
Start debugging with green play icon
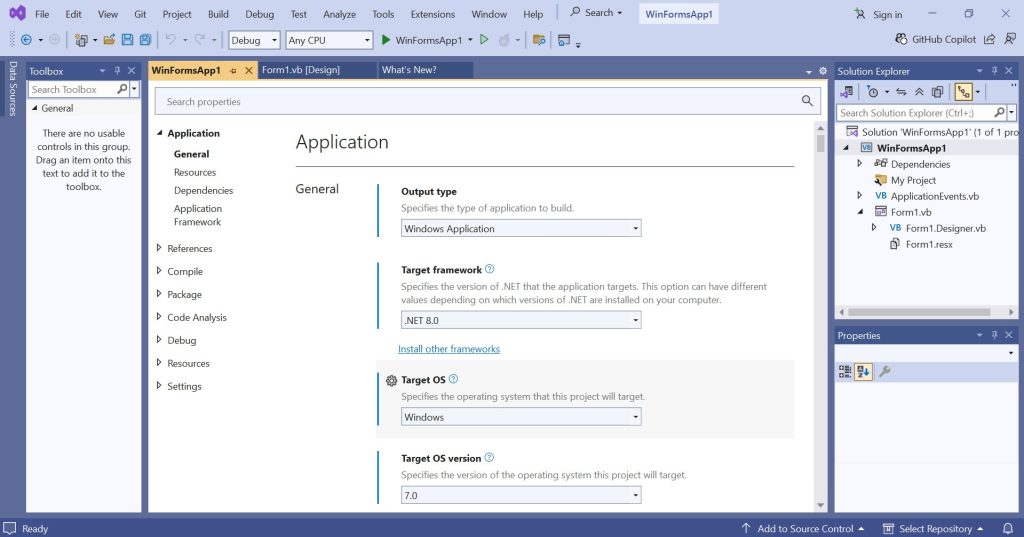point(385,40)
